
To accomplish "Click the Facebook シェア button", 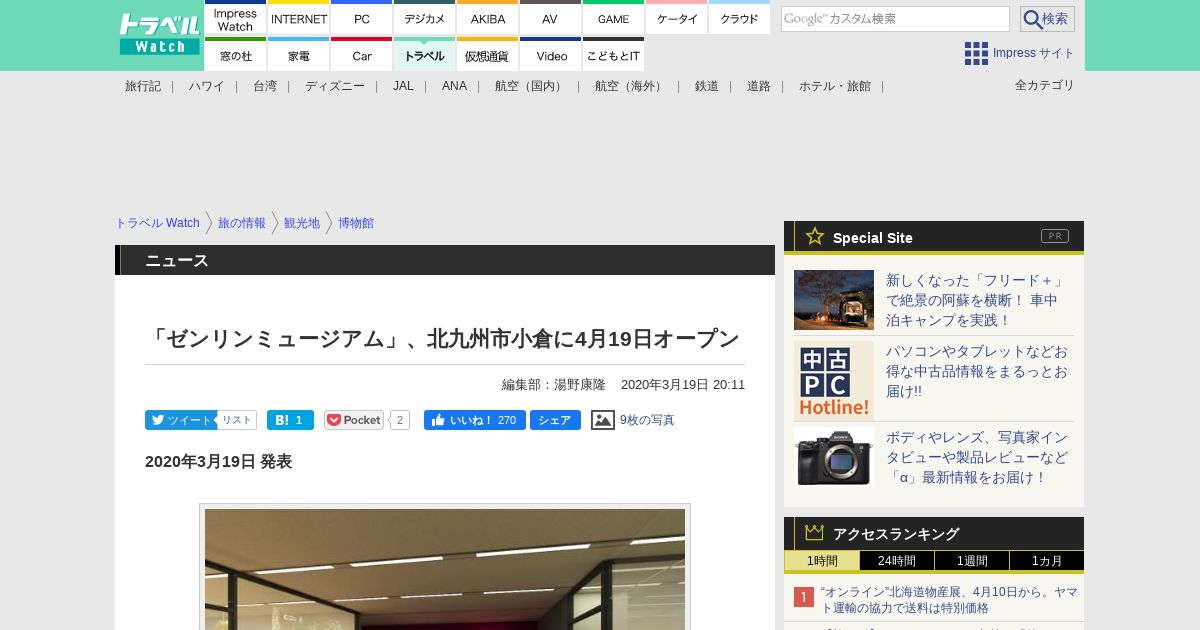I will (555, 420).
